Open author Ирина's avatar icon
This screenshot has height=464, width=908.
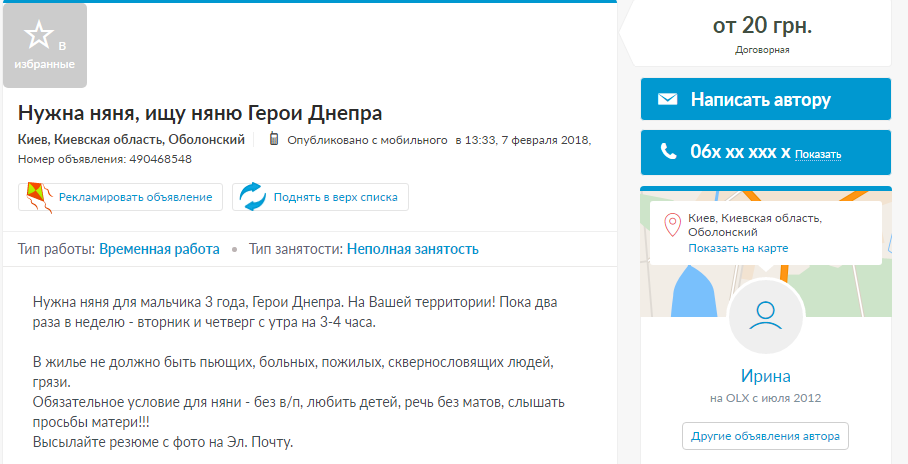[x=766, y=316]
